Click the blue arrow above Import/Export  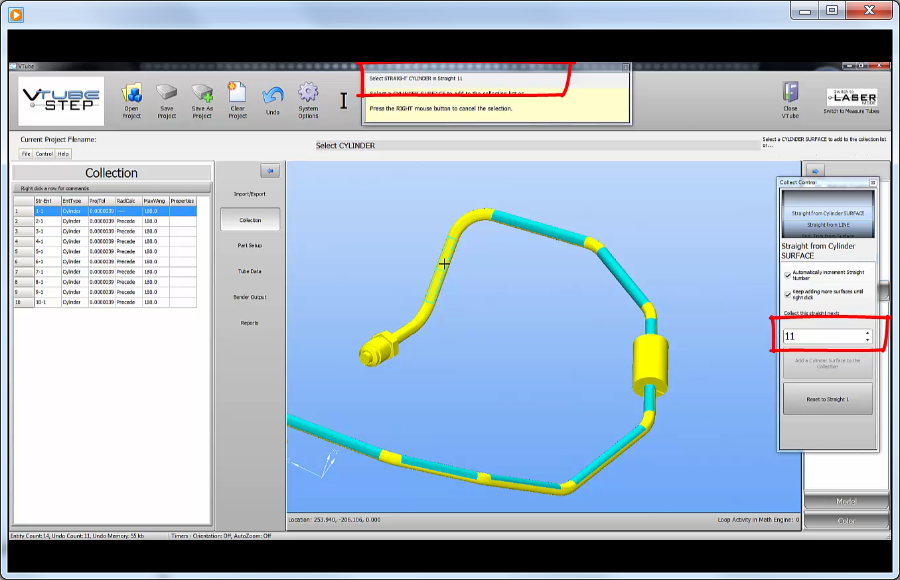click(269, 171)
